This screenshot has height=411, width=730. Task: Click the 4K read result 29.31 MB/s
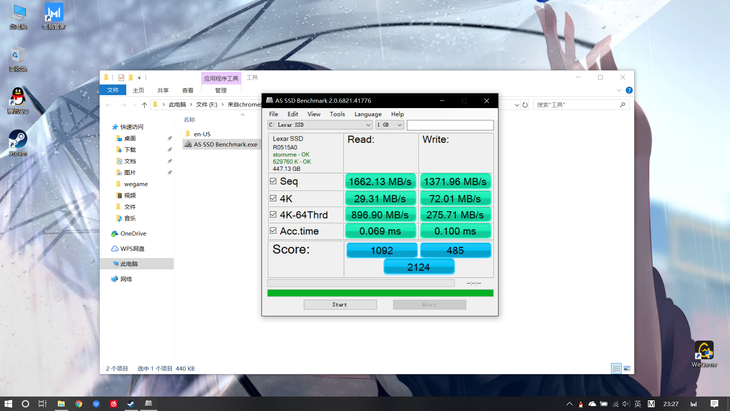tap(380, 199)
